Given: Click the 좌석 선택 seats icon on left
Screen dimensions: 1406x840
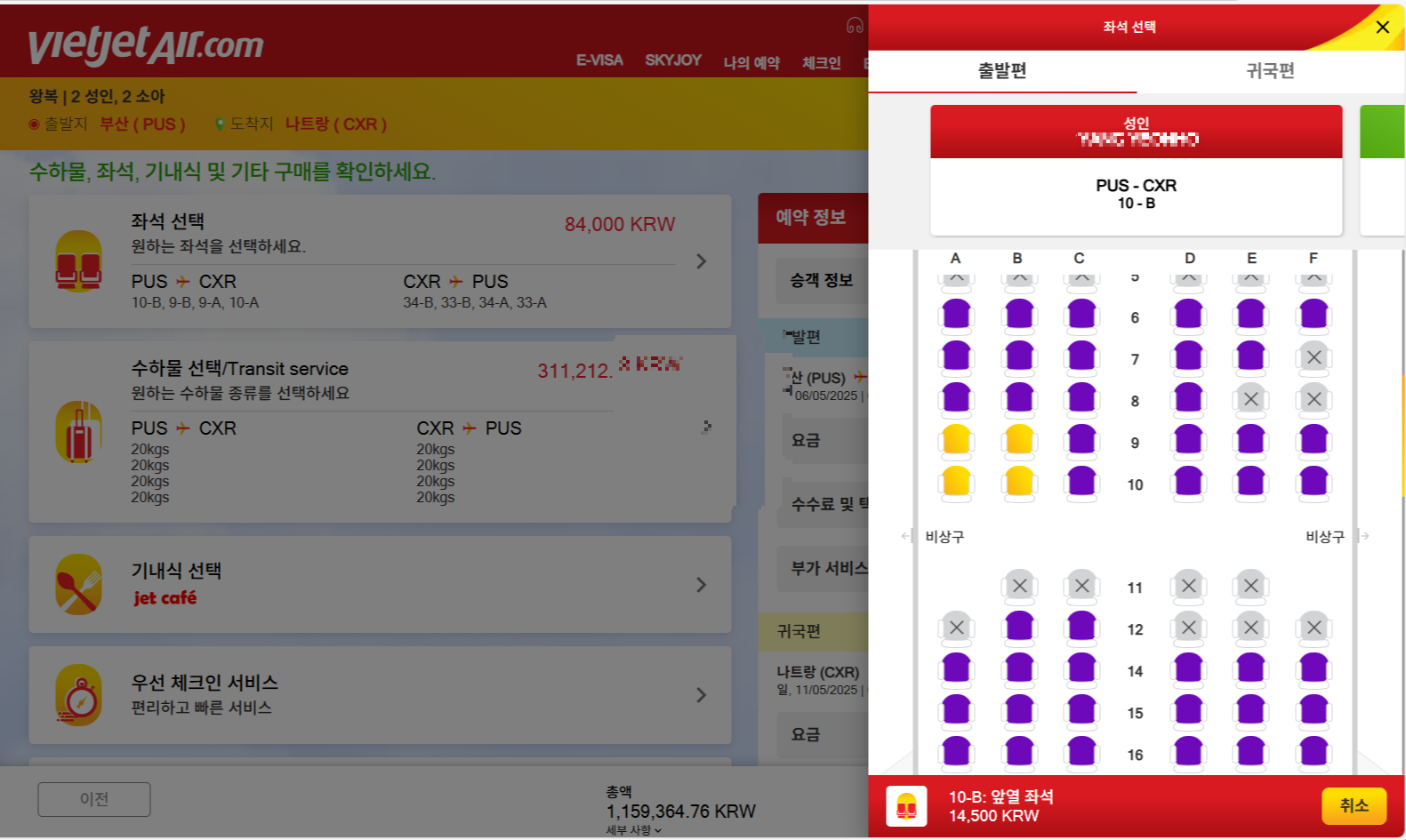Looking at the screenshot, I should (78, 261).
